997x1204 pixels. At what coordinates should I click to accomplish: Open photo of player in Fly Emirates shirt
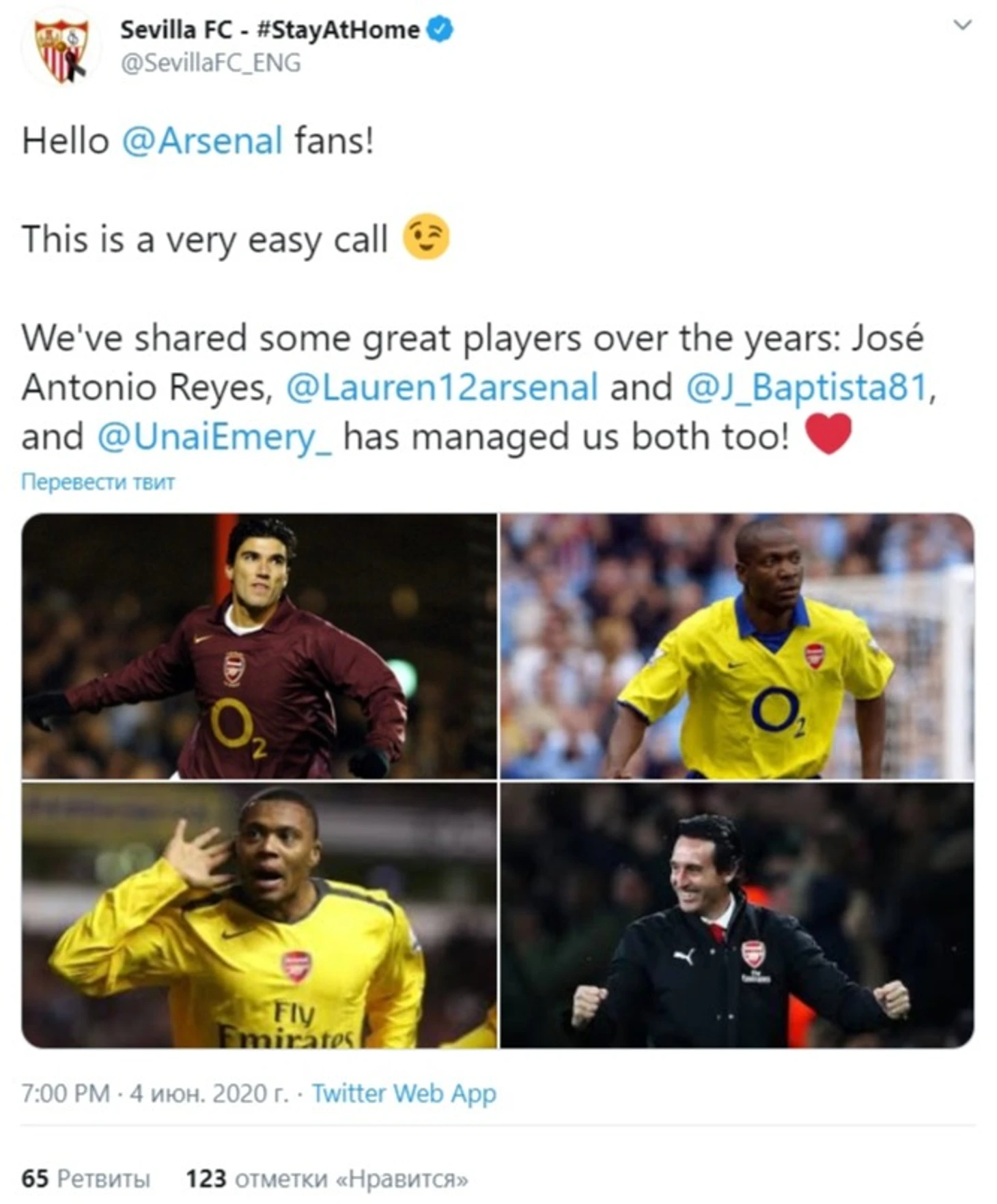[x=259, y=915]
